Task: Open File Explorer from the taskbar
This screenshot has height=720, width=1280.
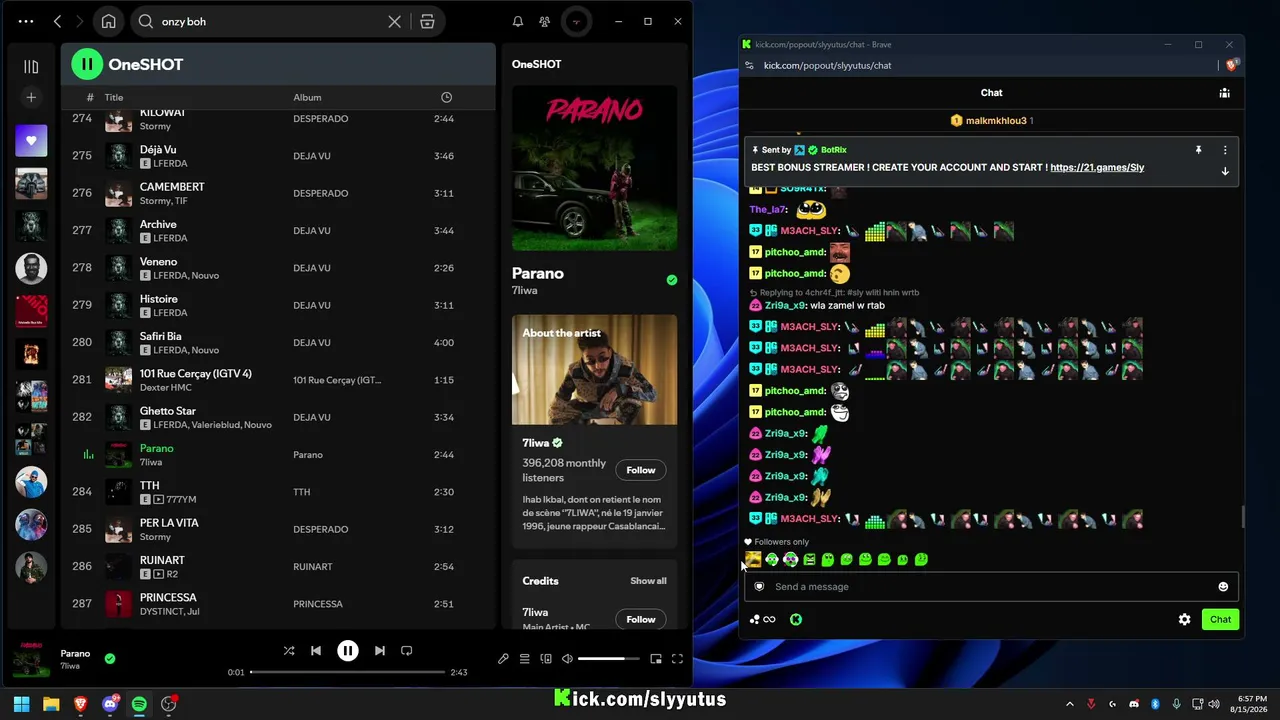Action: pos(51,704)
